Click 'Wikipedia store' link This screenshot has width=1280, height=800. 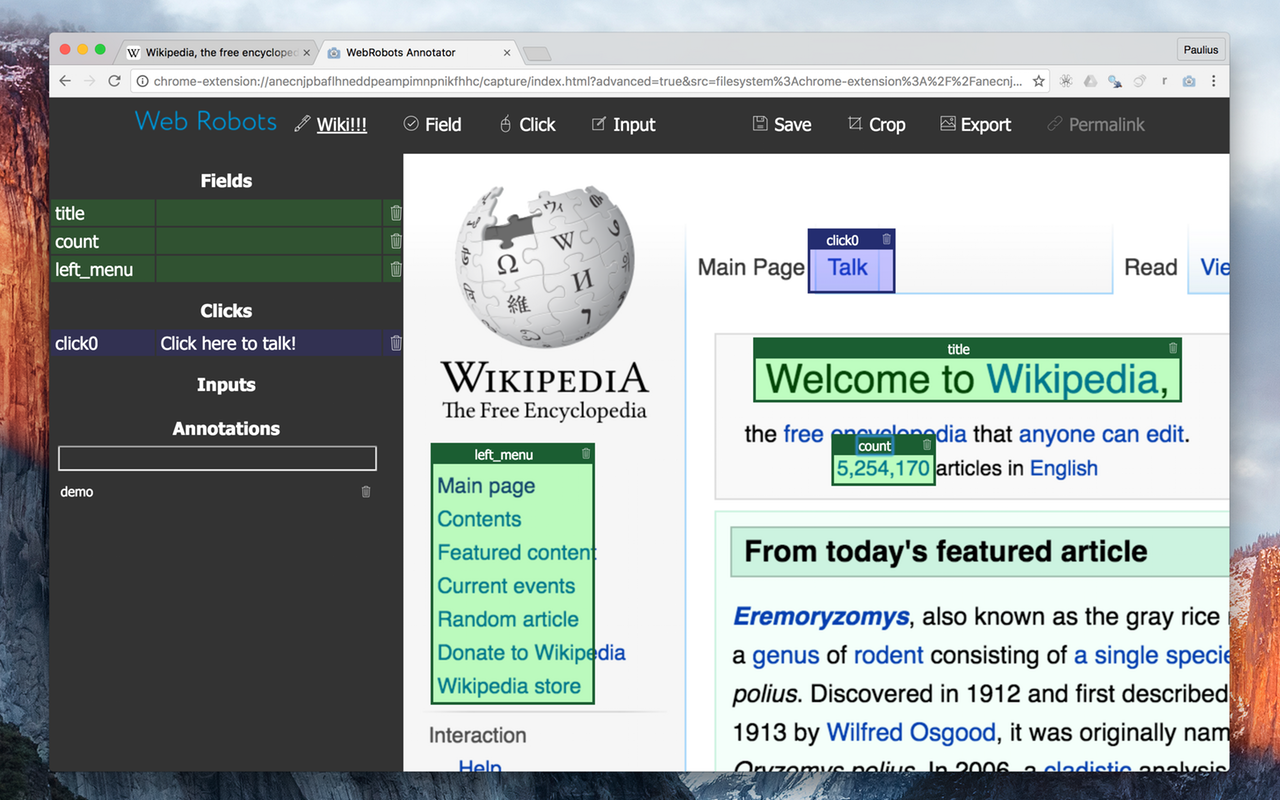point(509,686)
